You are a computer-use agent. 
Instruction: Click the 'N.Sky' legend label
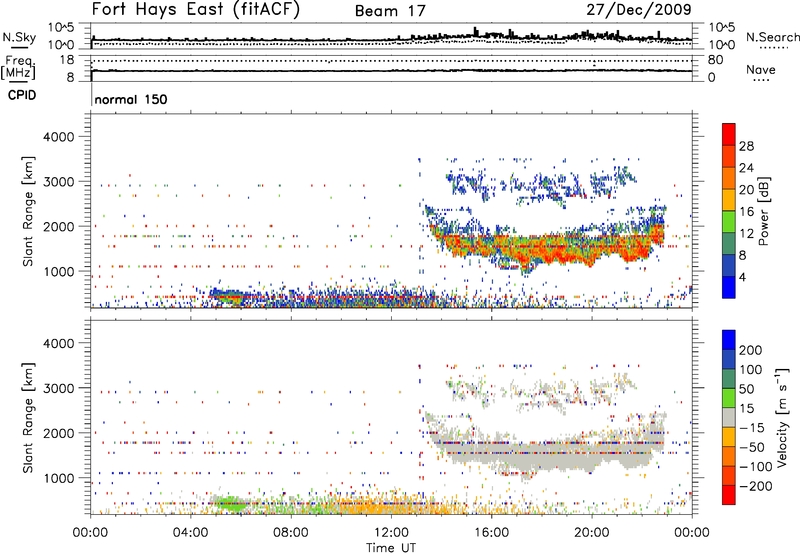(19, 37)
